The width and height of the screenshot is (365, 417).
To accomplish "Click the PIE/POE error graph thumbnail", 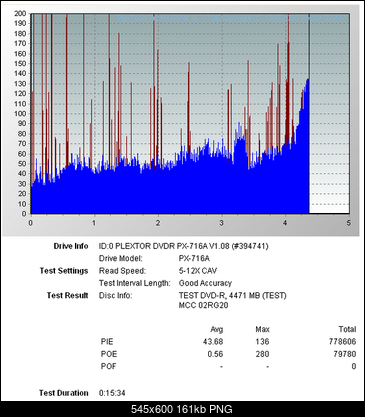I will 181,120.
